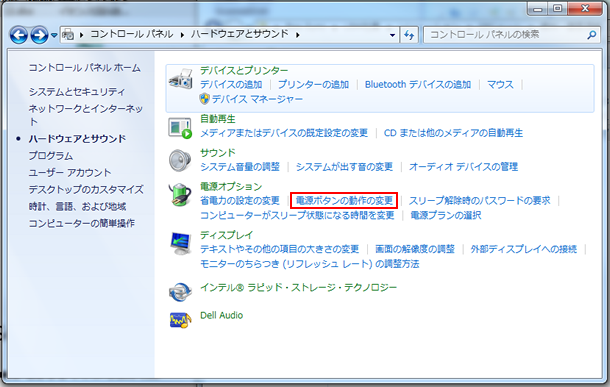610x387 pixels.
Task: Click Intel Rapid Storage Technology icon
Action: 180,292
